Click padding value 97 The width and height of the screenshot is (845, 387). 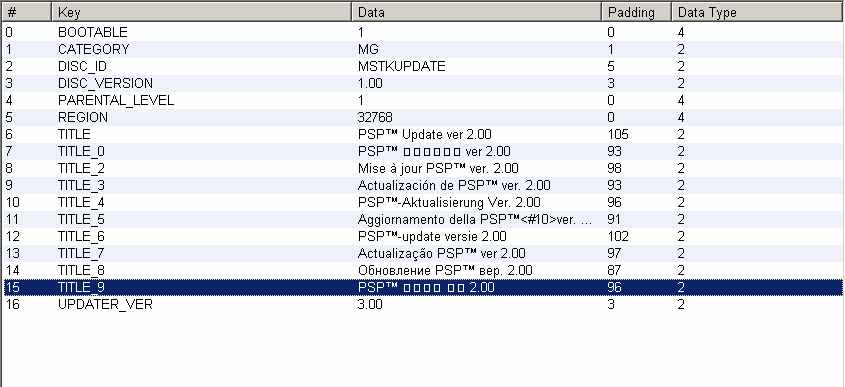click(614, 253)
